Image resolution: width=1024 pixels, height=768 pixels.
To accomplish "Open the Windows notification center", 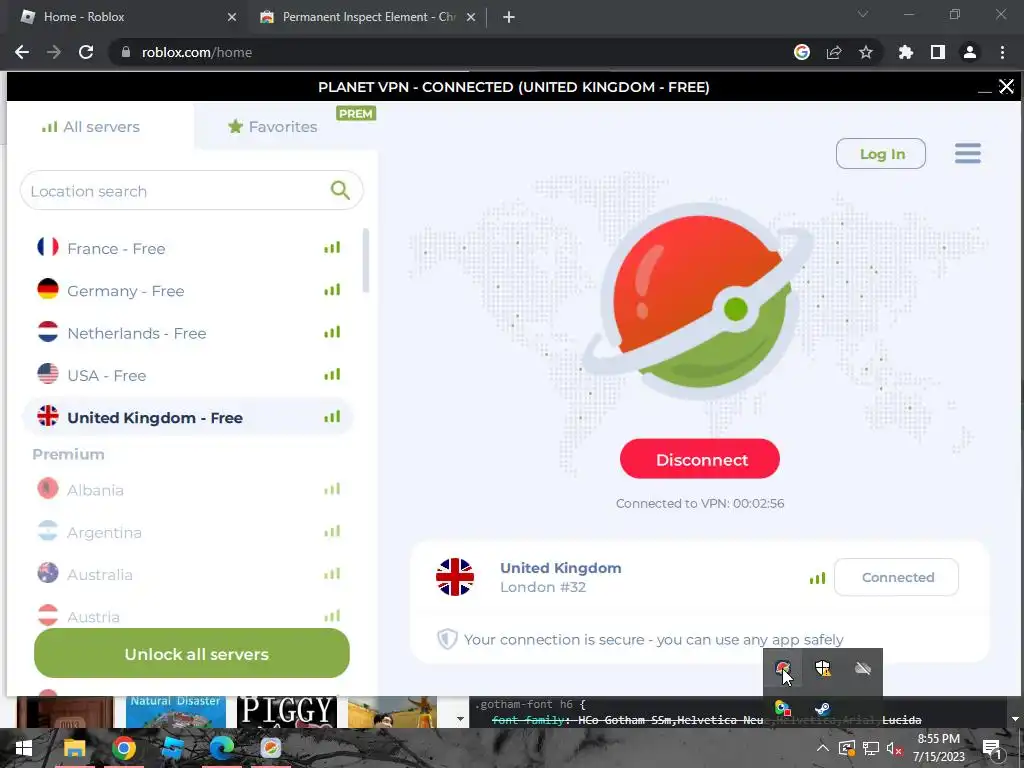I will (991, 748).
